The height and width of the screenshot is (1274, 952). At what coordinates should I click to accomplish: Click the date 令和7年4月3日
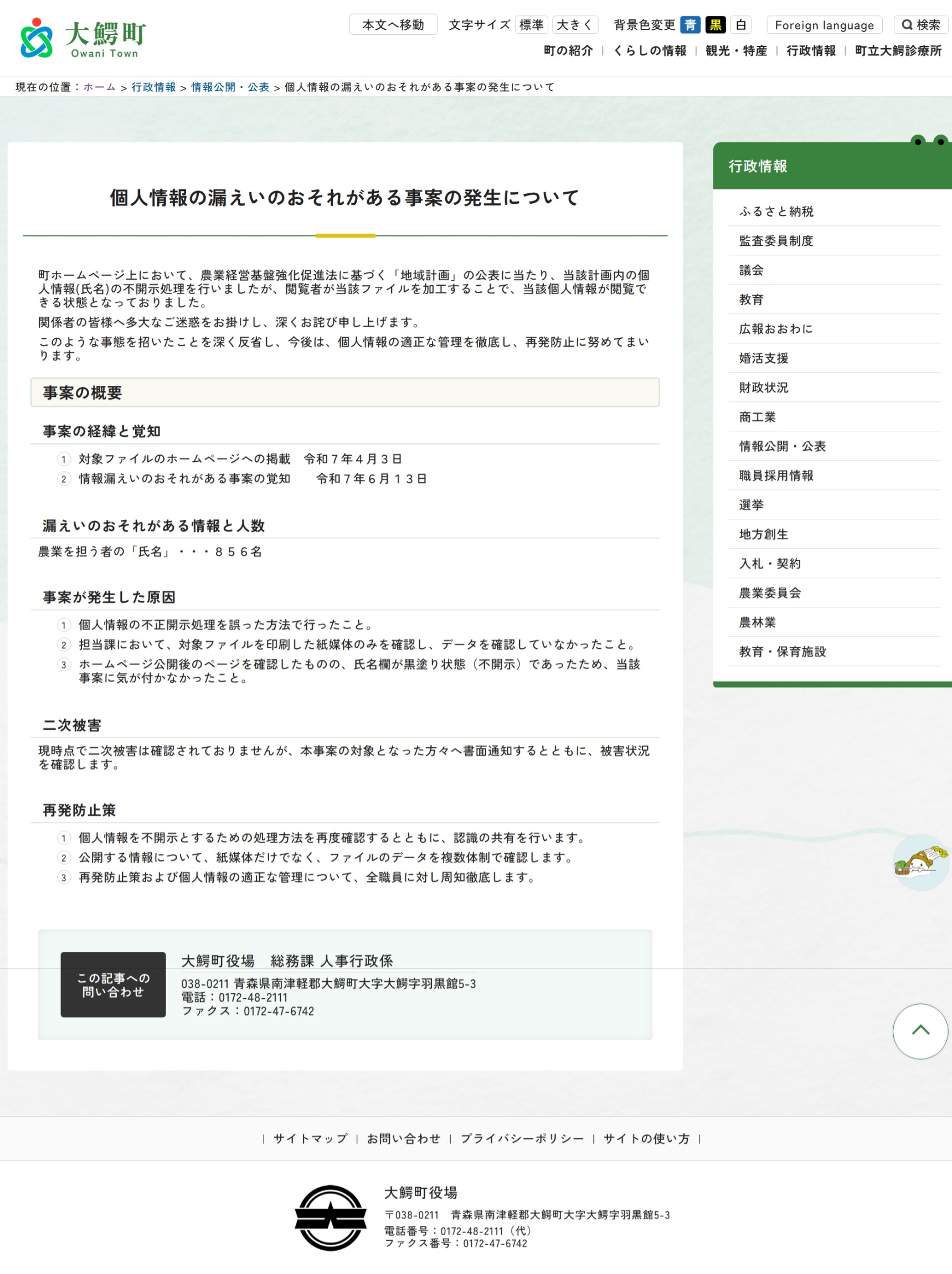[x=352, y=459]
